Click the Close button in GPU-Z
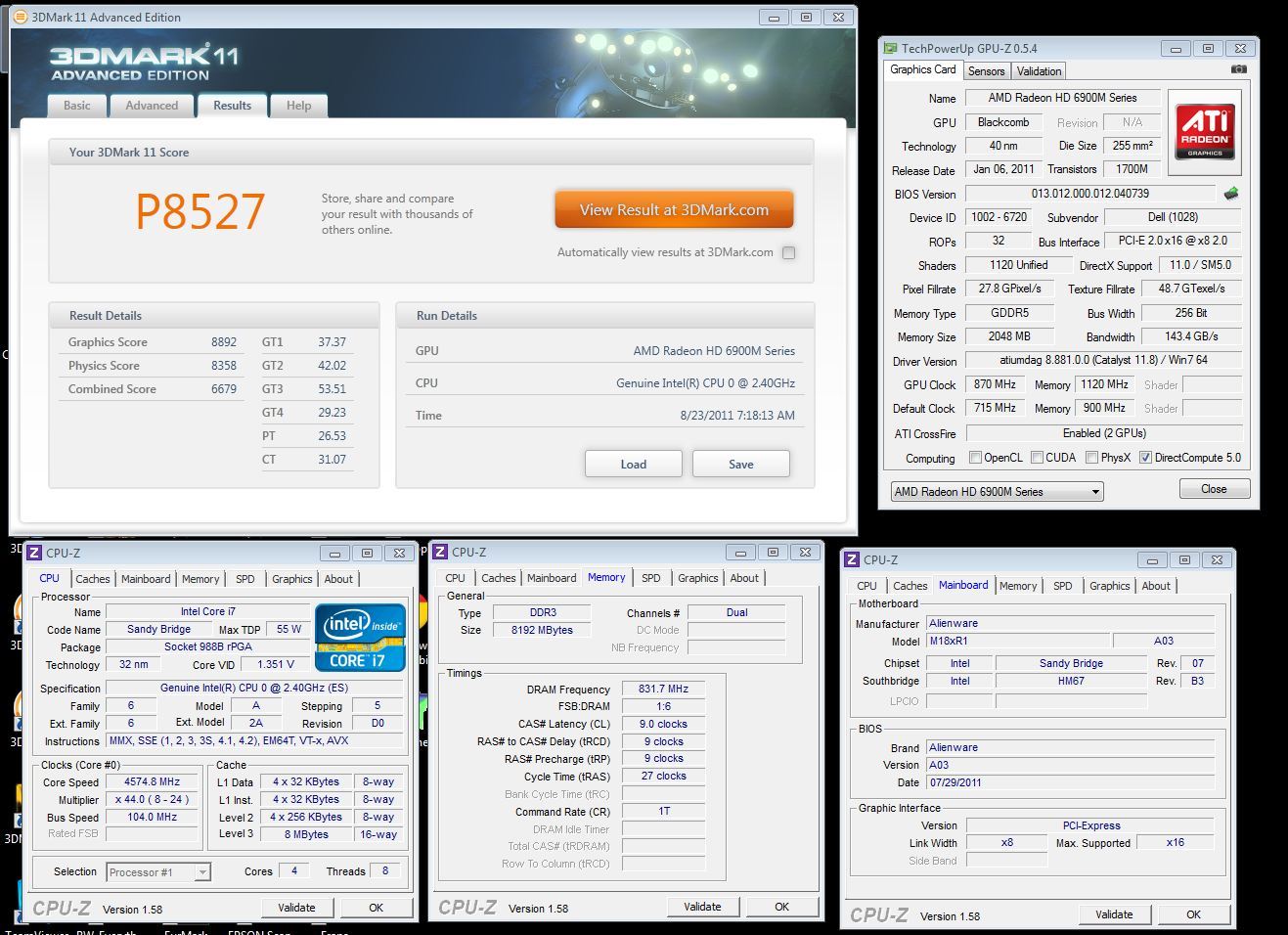Viewport: 1288px width, 935px height. pyautogui.click(x=1214, y=489)
